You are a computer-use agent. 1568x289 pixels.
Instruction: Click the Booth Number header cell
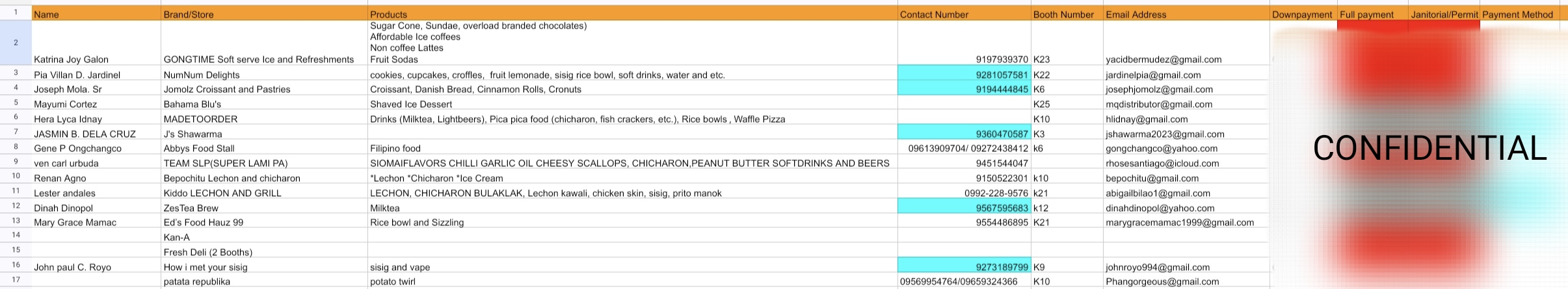[1067, 14]
